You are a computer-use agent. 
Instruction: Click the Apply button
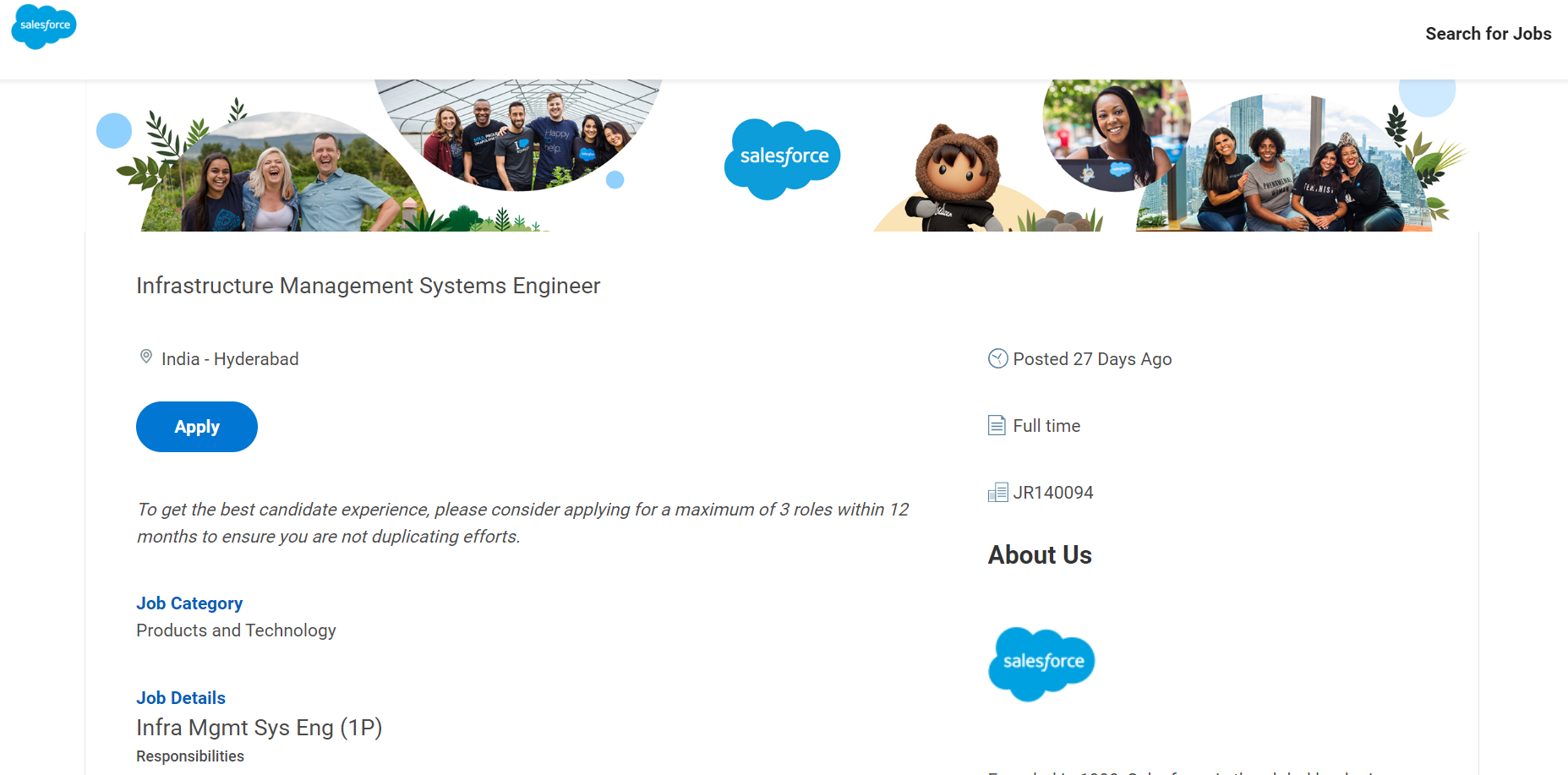point(197,427)
